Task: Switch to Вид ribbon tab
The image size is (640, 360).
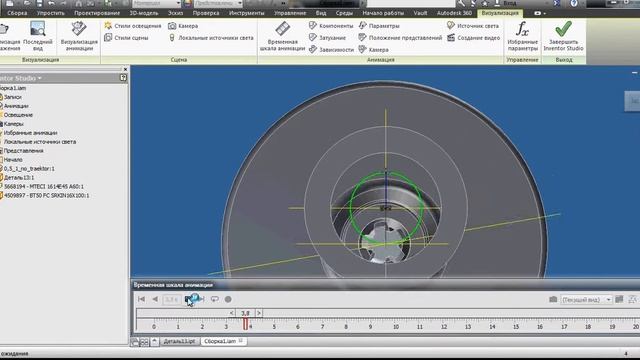Action: point(321,13)
